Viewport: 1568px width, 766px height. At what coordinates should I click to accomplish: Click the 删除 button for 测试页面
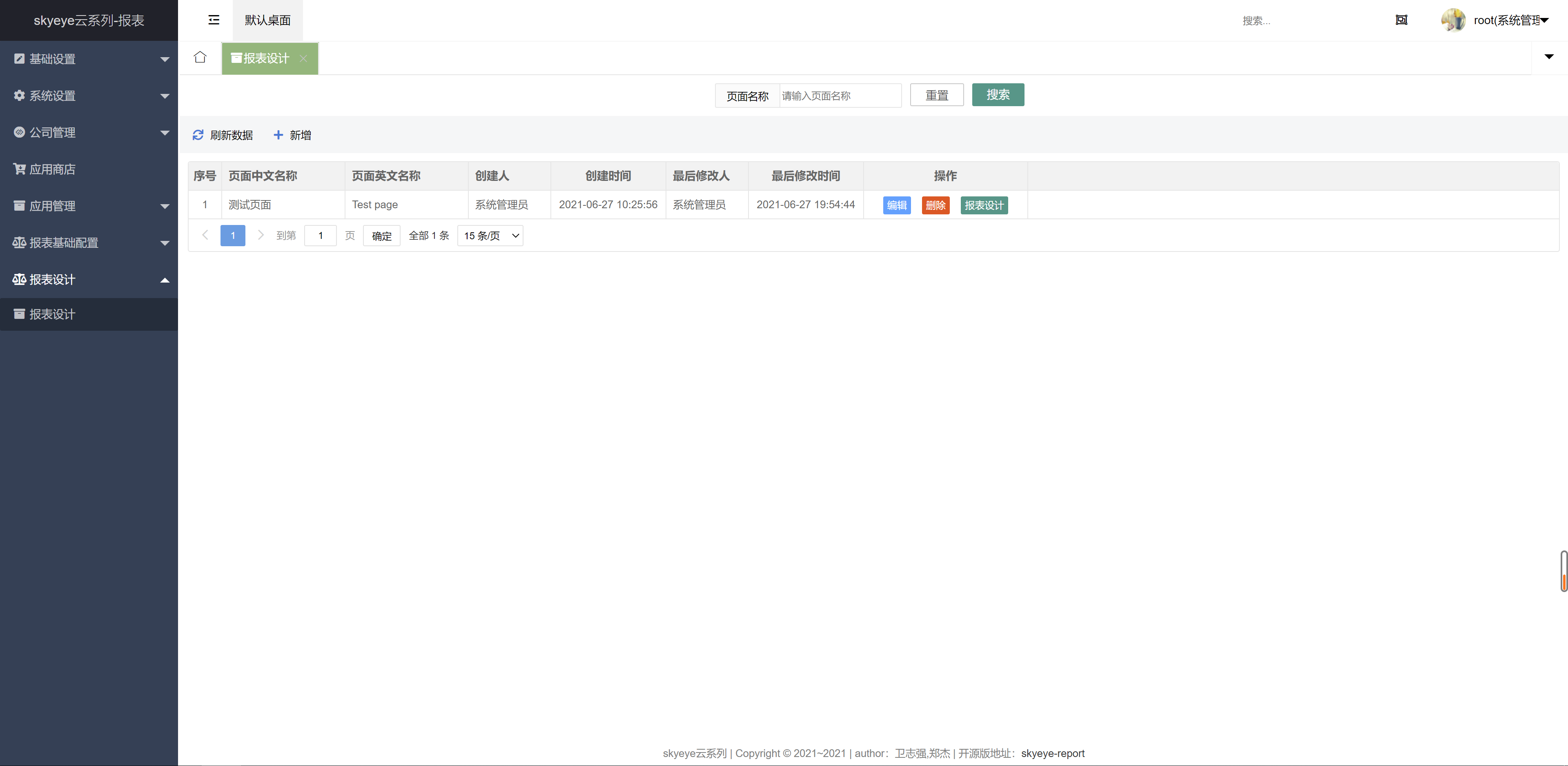pos(935,205)
